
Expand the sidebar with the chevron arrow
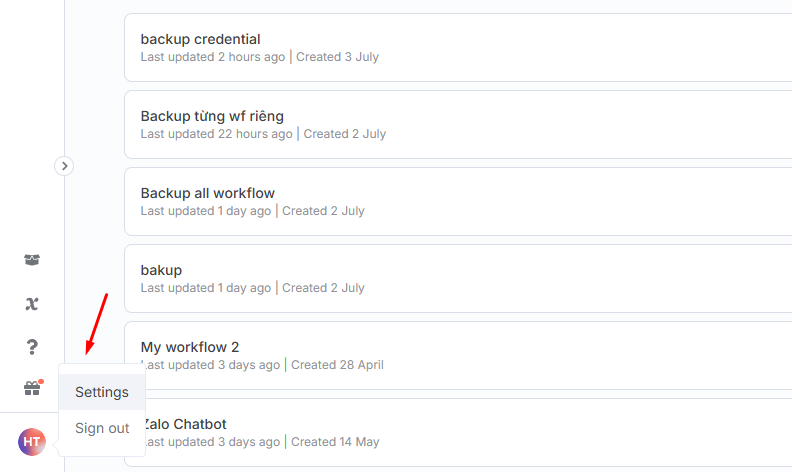click(x=64, y=166)
